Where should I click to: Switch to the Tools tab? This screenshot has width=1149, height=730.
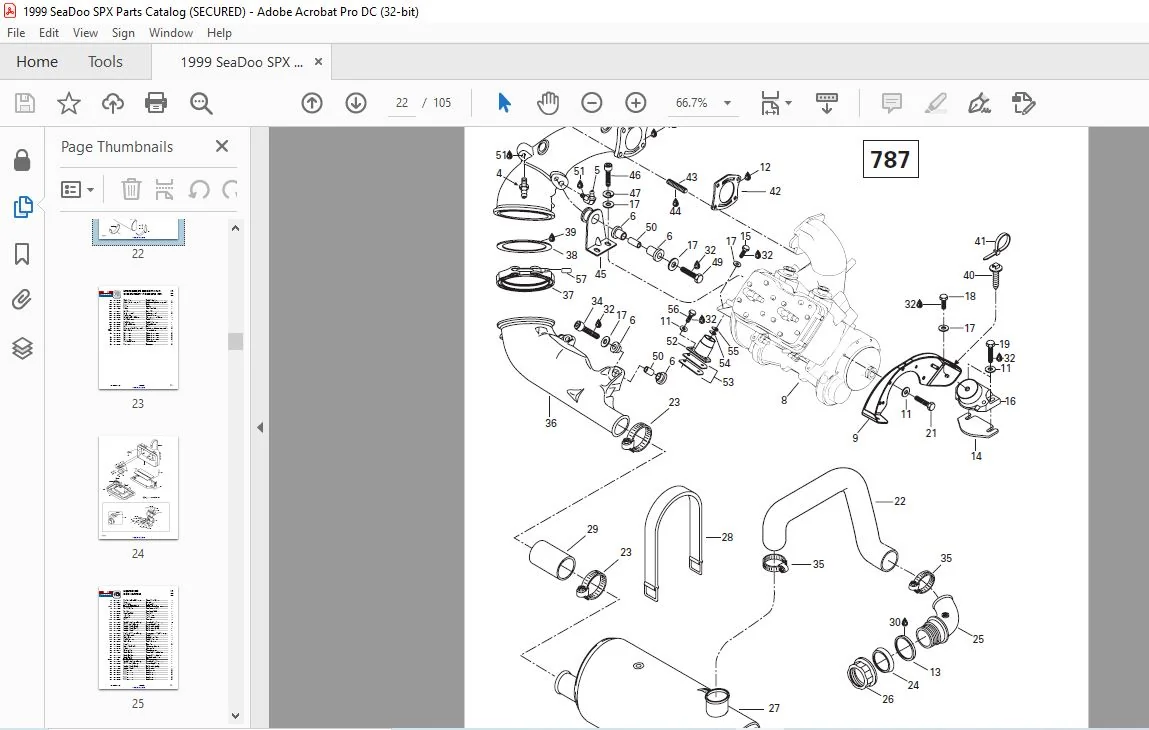coord(105,62)
